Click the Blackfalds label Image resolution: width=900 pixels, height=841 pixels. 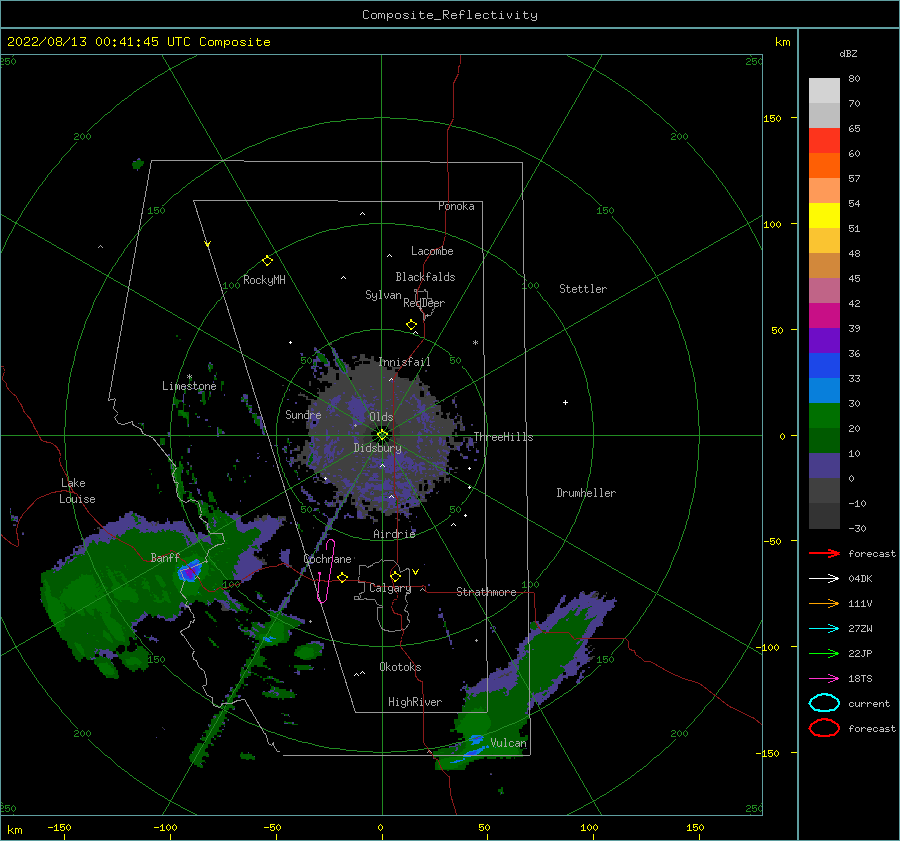click(425, 277)
